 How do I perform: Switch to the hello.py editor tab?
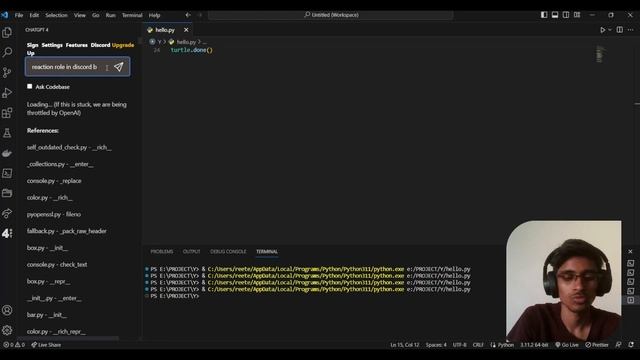(x=165, y=30)
